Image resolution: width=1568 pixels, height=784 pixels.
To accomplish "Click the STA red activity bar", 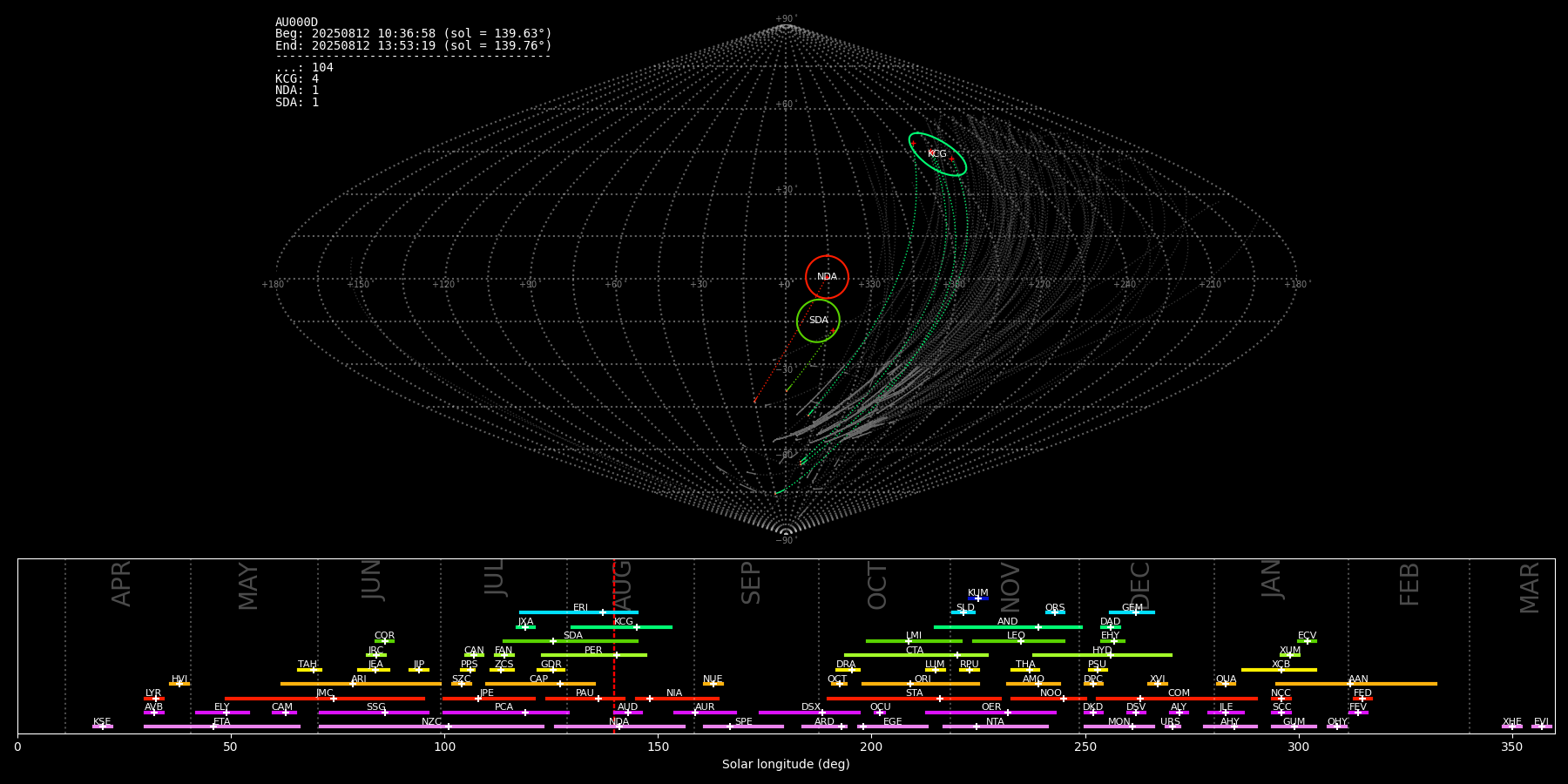I will 914,699.
